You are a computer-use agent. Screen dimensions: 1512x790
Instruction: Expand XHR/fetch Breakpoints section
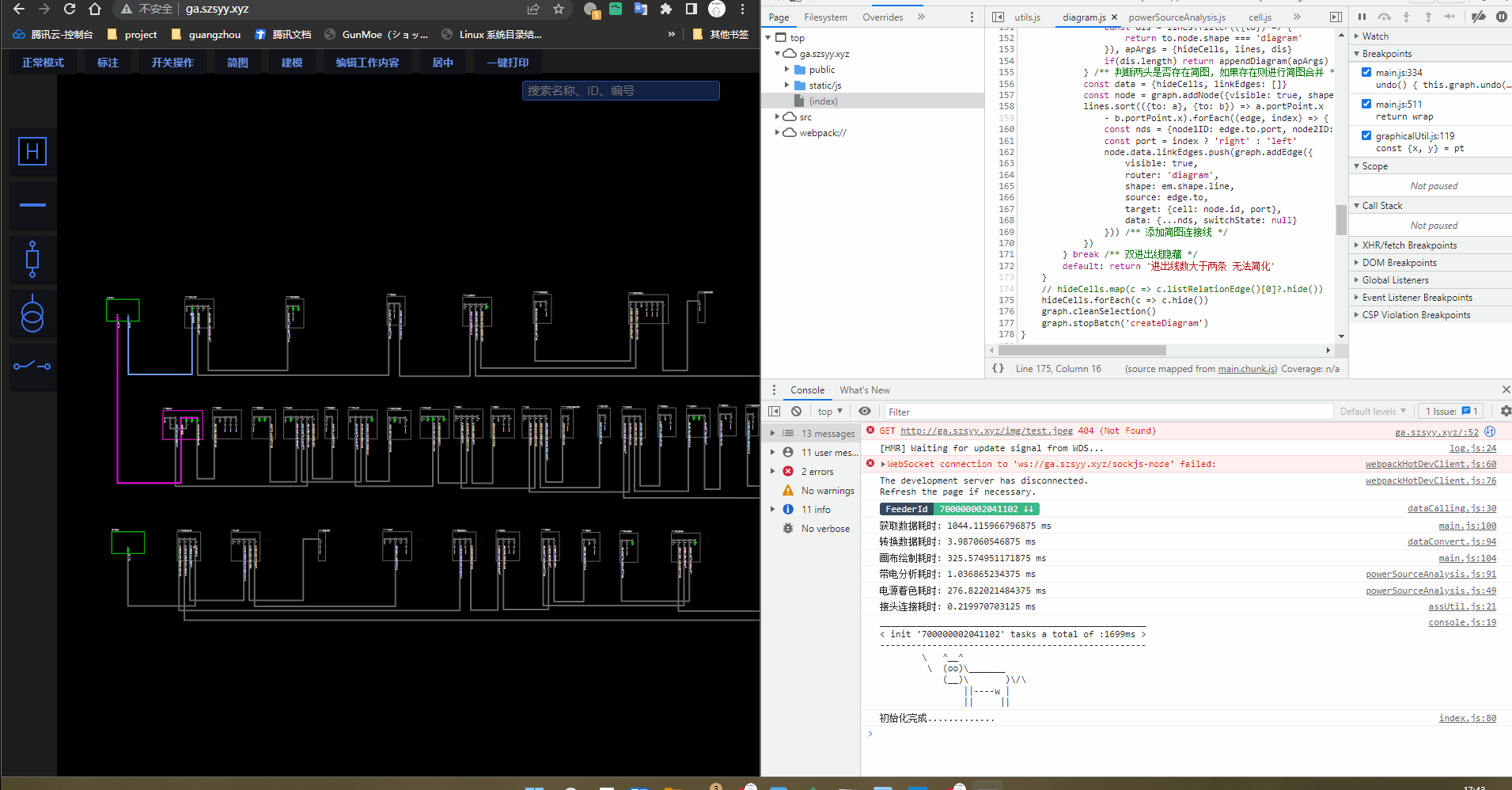click(x=1409, y=245)
